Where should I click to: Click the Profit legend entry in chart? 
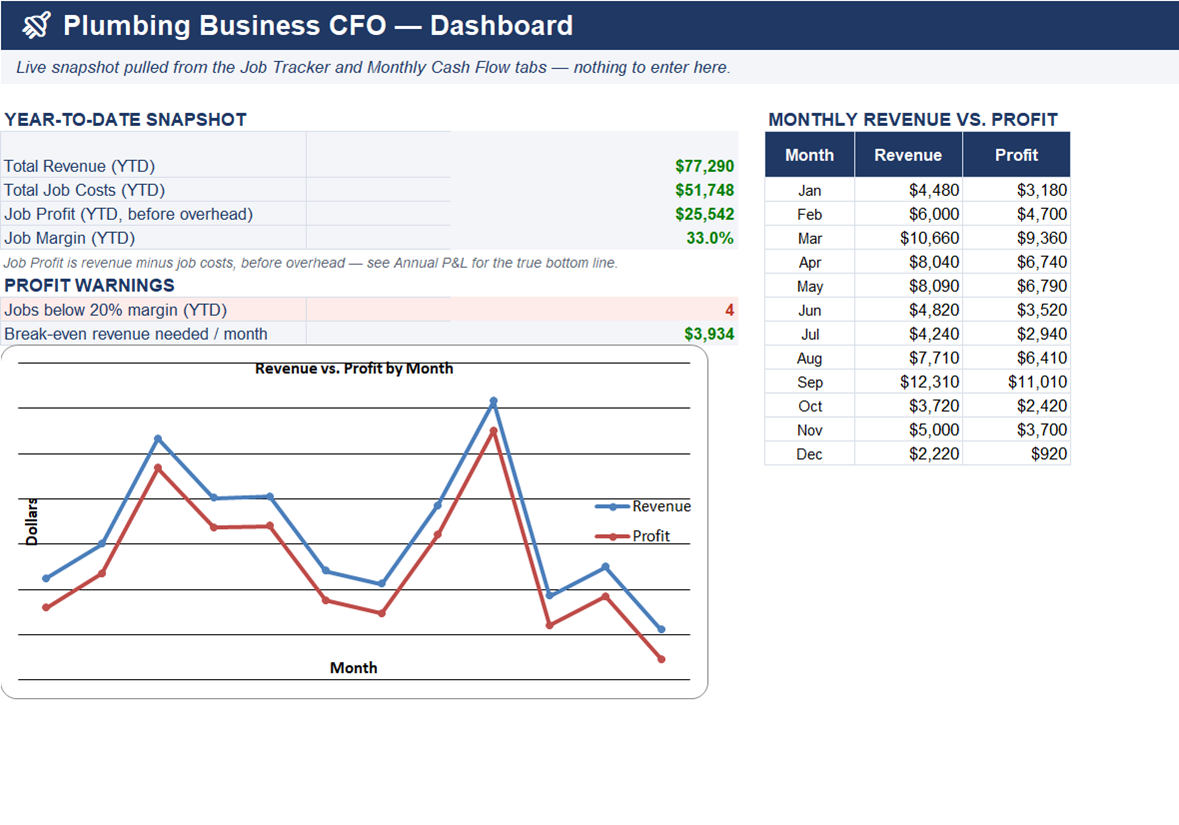click(632, 536)
